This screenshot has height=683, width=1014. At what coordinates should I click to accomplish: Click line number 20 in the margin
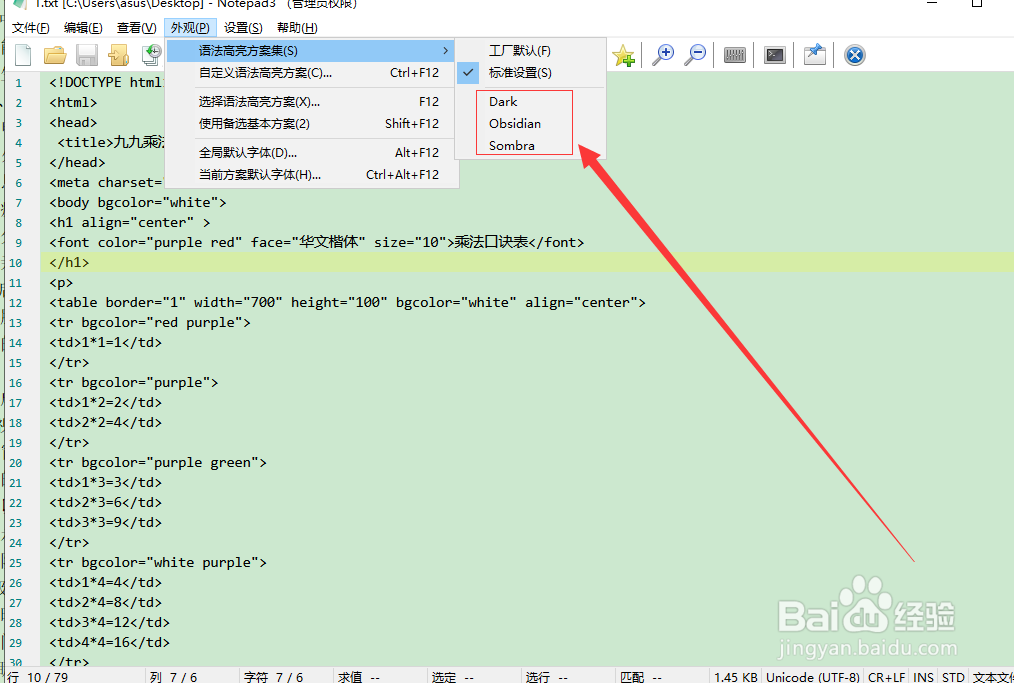click(x=16, y=462)
